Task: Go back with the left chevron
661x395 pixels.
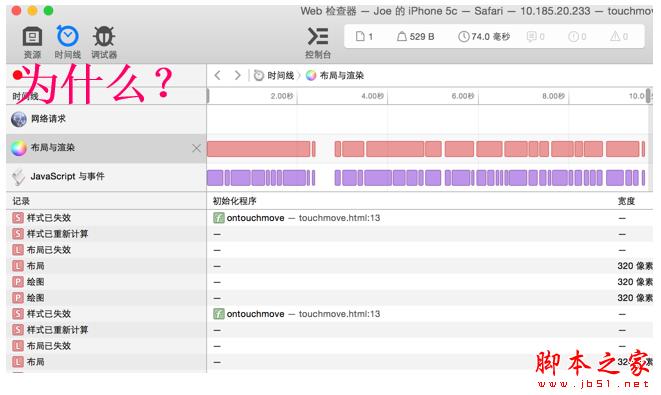Action: click(218, 75)
